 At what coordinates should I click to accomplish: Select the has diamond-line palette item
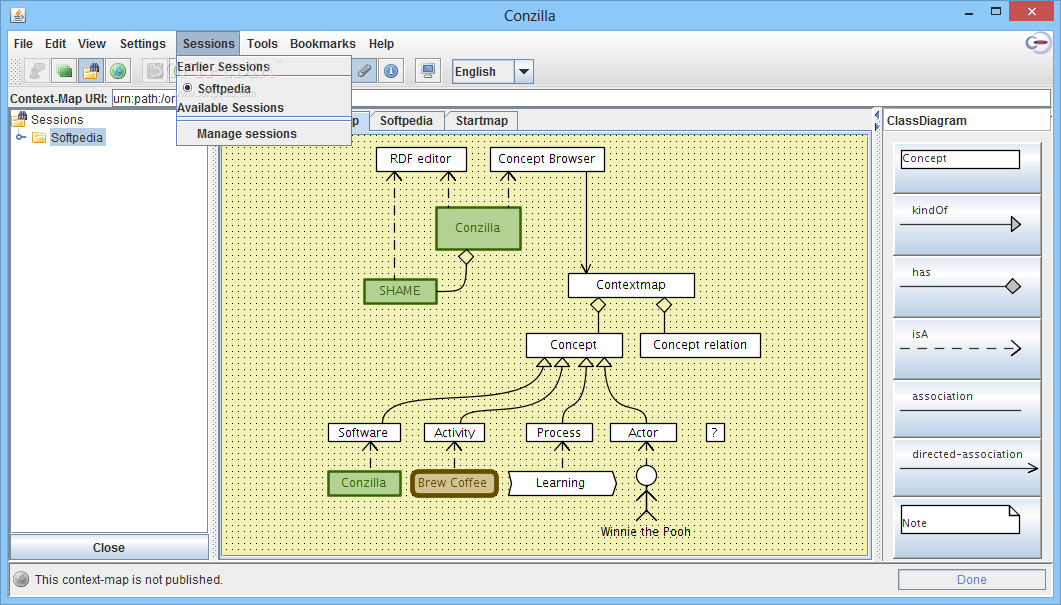966,287
